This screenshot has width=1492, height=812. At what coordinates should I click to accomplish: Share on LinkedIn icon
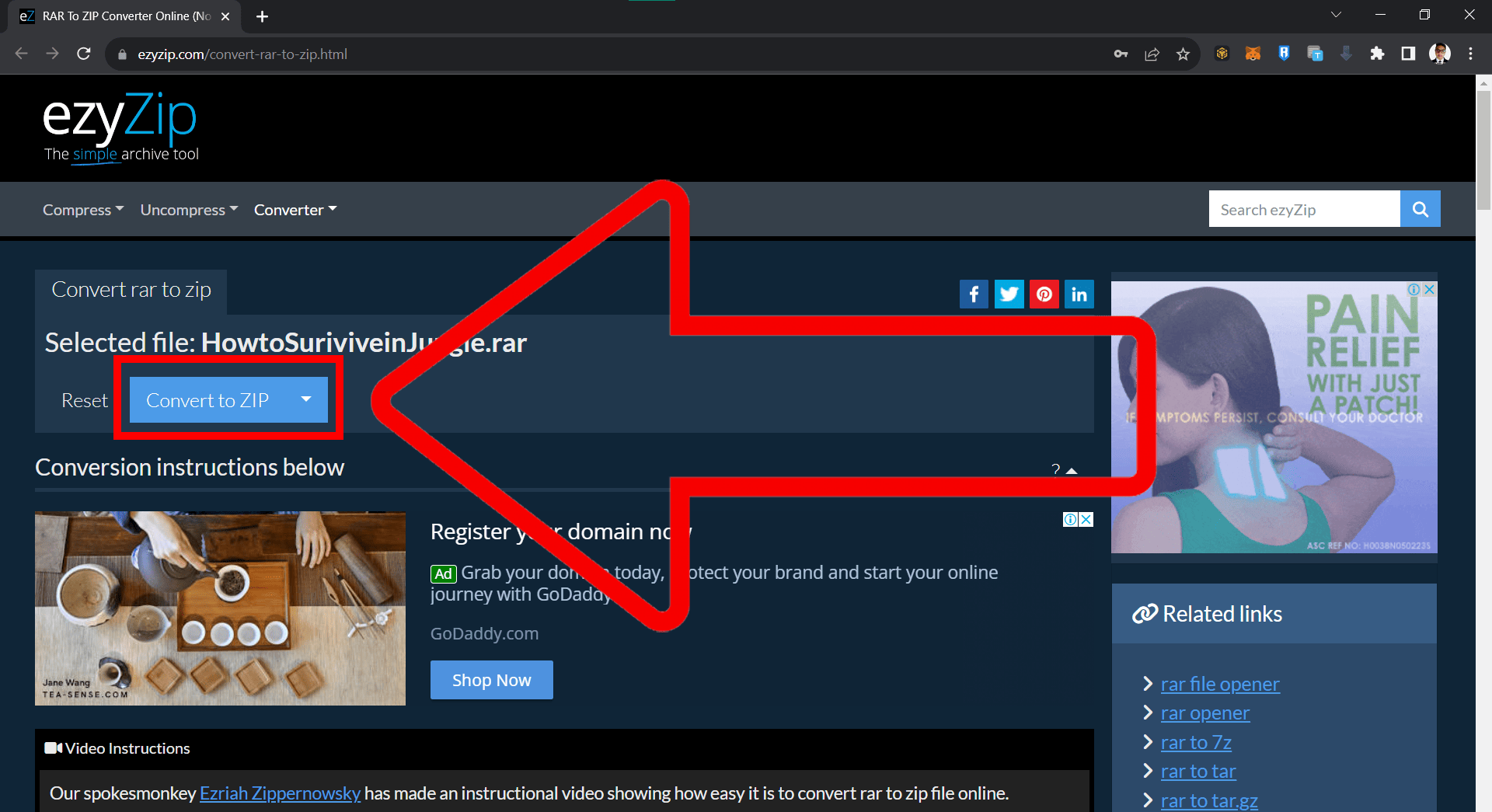pyautogui.click(x=1079, y=294)
